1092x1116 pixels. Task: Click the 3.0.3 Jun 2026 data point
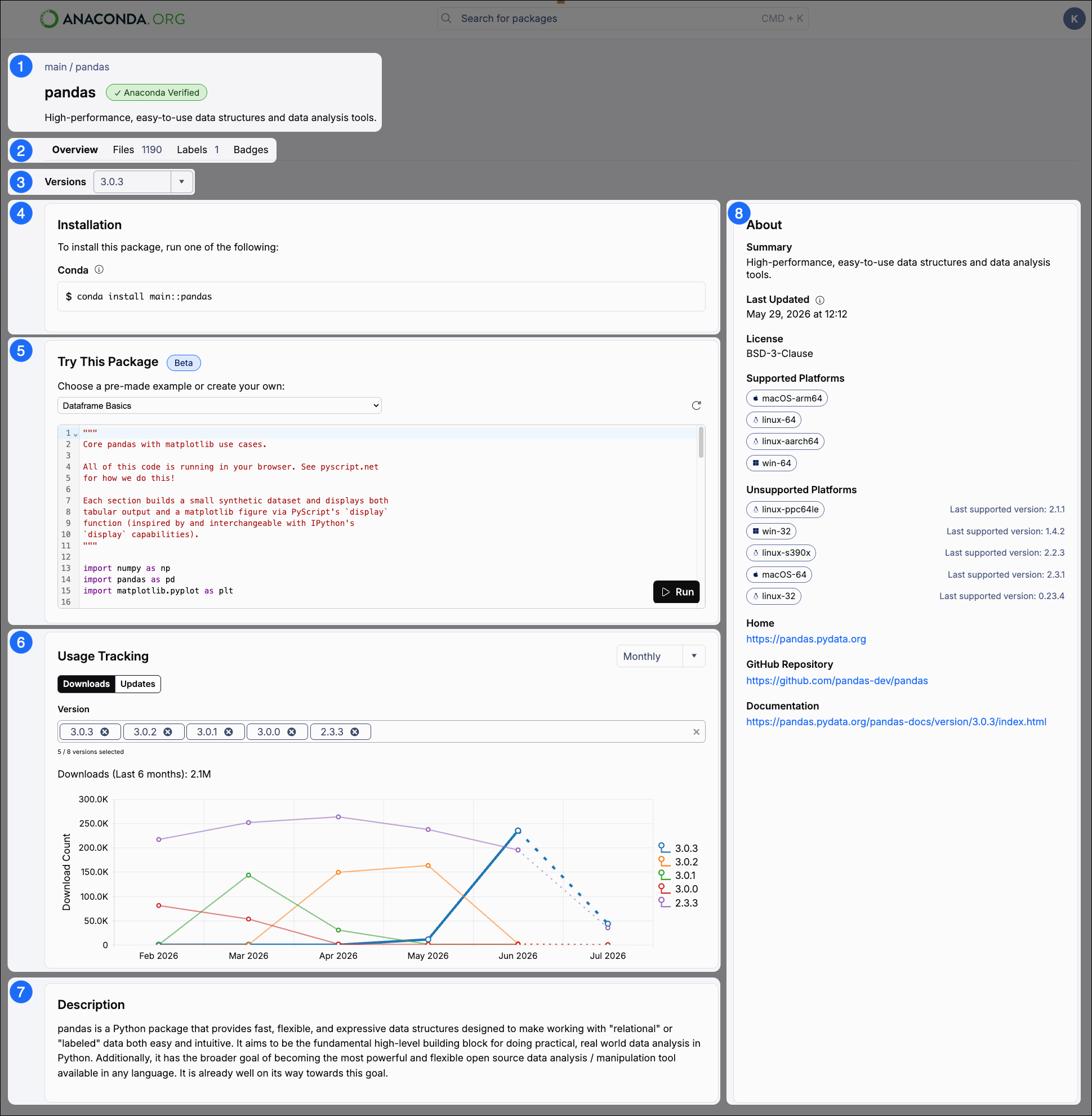(518, 831)
